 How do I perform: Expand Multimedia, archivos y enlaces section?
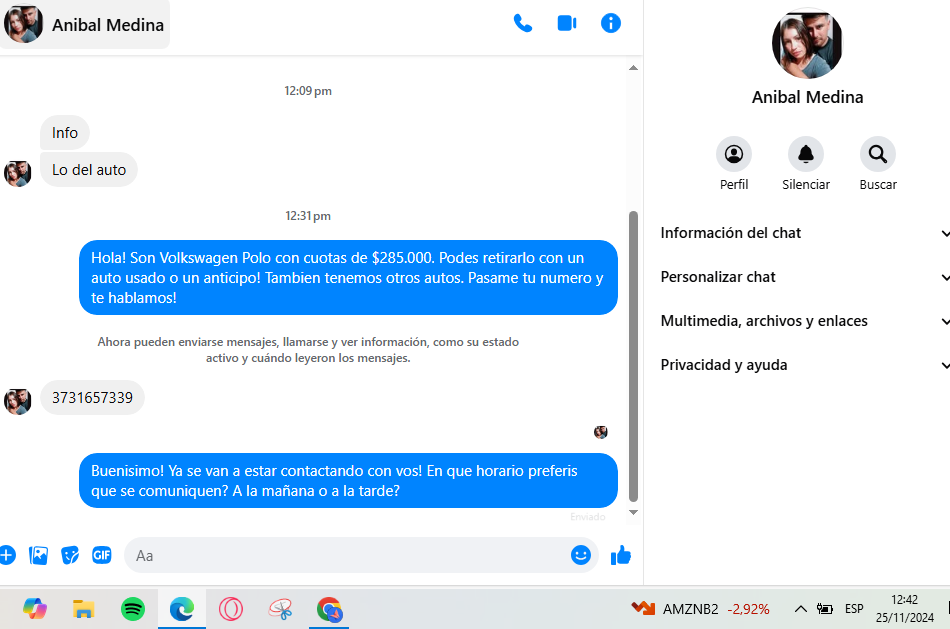805,321
